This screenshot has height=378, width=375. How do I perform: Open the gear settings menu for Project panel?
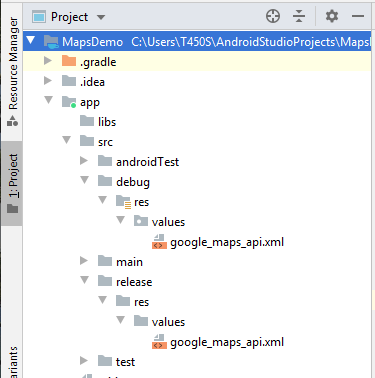coord(332,16)
